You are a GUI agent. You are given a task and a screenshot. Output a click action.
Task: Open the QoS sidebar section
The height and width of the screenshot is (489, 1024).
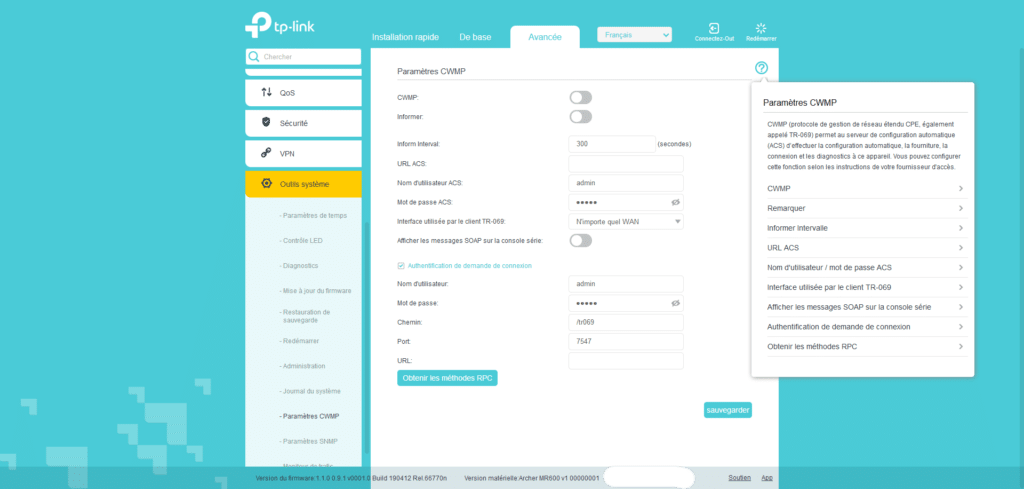[303, 93]
